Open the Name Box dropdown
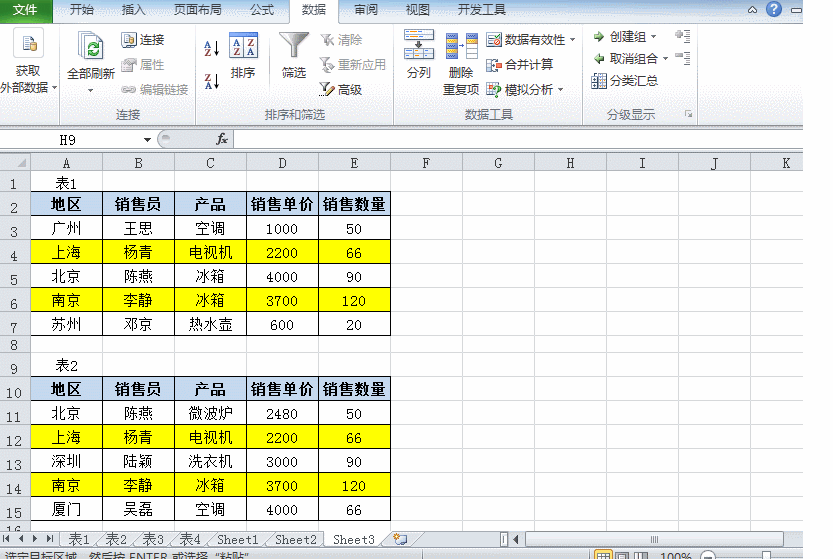The height and width of the screenshot is (559, 833). pos(147,140)
